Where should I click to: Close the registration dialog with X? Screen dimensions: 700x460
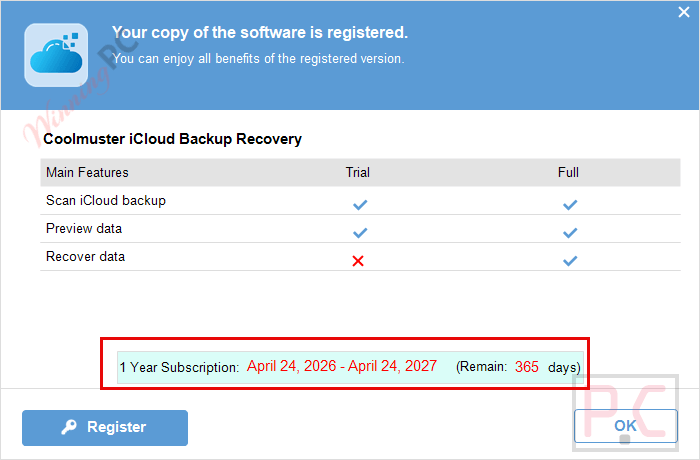(x=683, y=12)
